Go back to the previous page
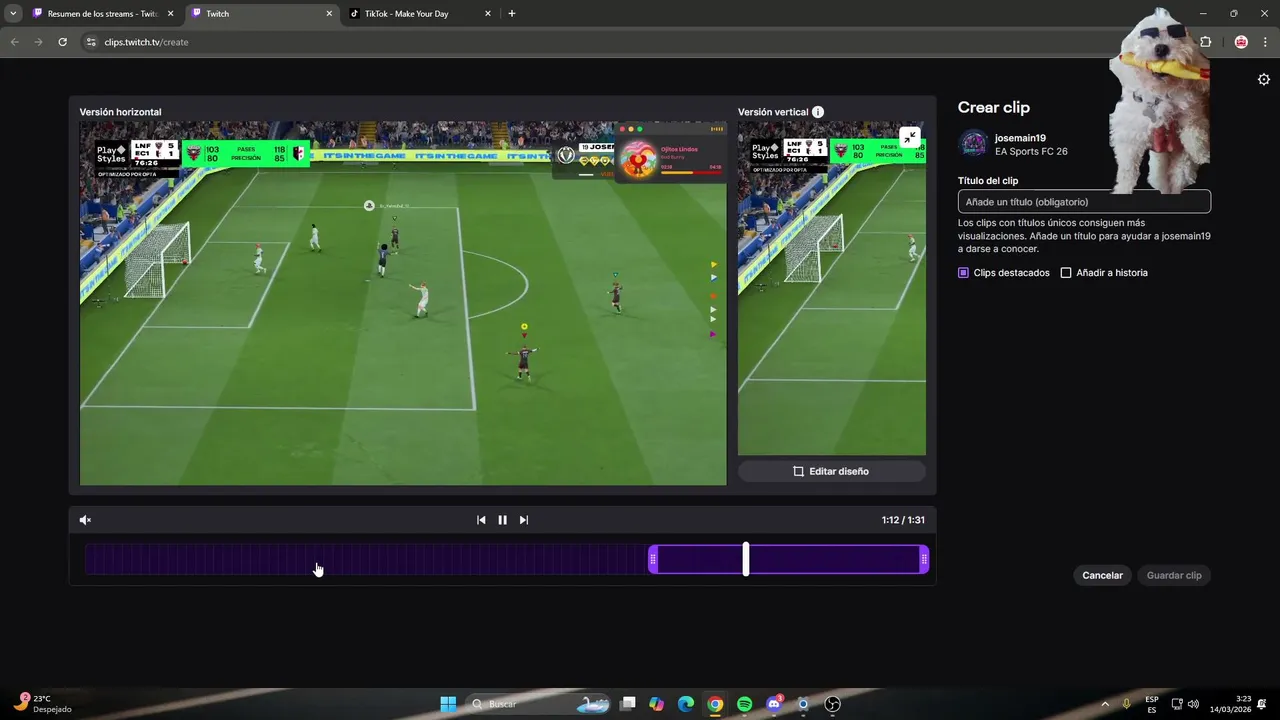The width and height of the screenshot is (1280, 720). (x=14, y=42)
